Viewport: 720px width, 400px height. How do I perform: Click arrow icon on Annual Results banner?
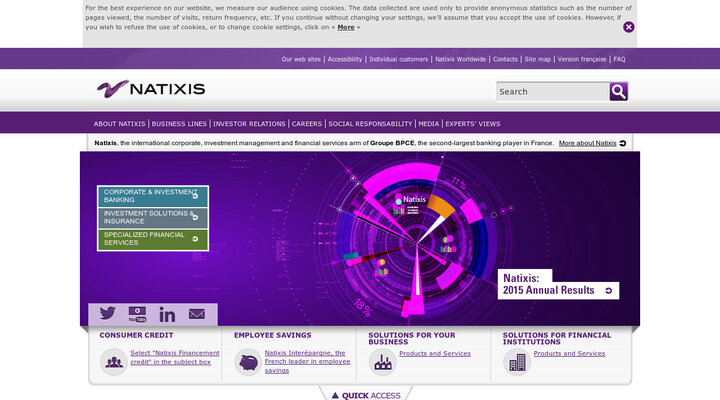[x=609, y=291]
